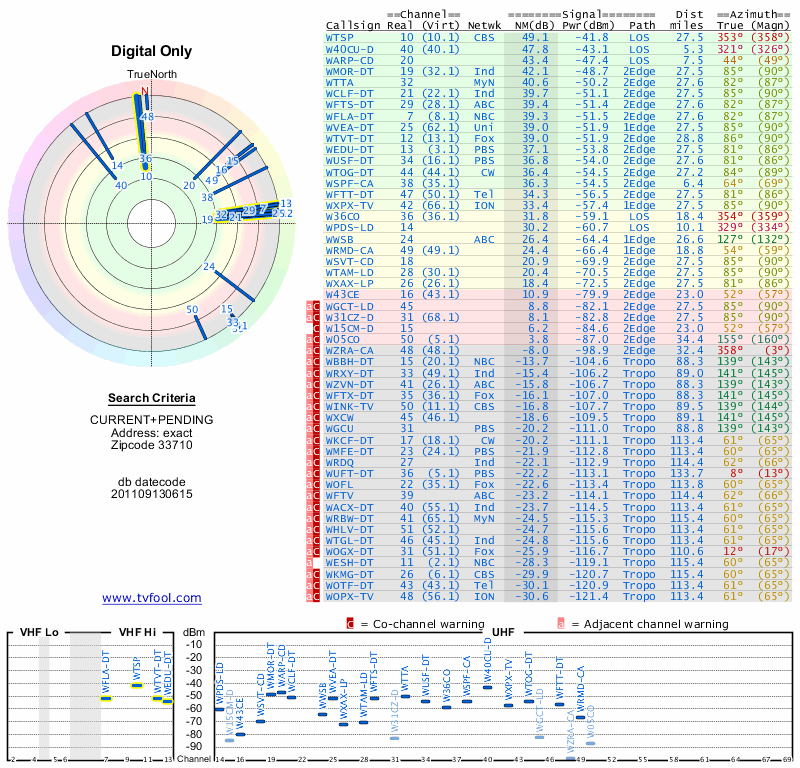Click the Tropo path in WGCU row
The image size is (800, 768).
(x=639, y=429)
